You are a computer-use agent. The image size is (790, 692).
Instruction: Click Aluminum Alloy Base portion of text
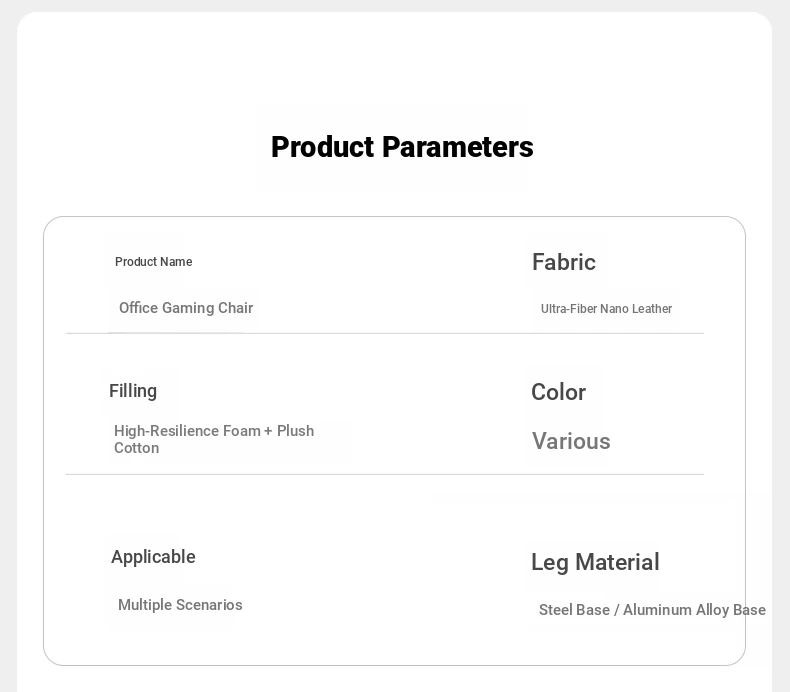695,610
